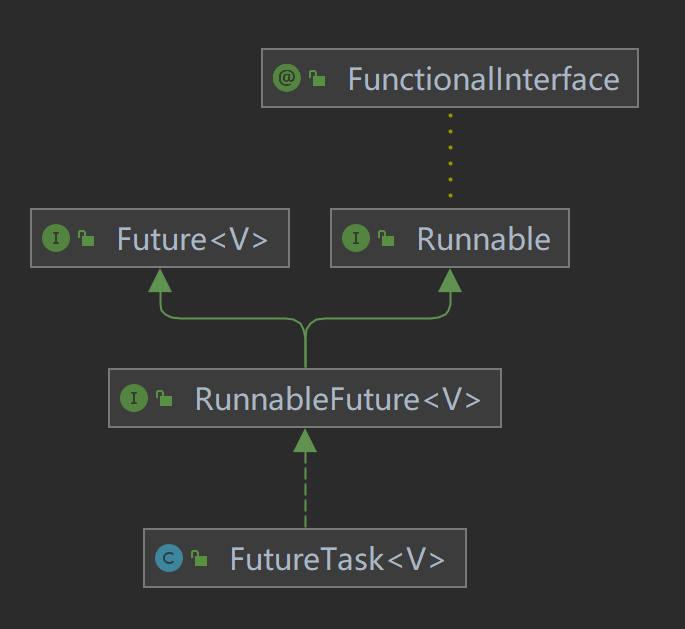Click the interface icon on RunnableFuture<V>
Viewport: 685px width, 629px height.
click(134, 399)
